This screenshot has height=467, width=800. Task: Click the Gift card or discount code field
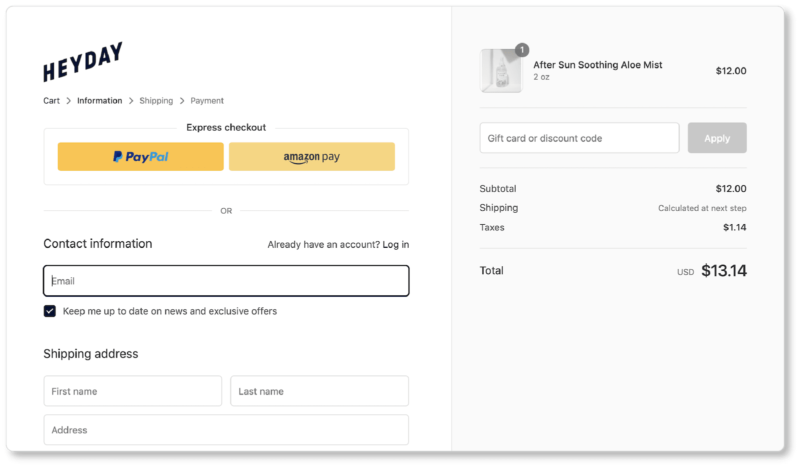(579, 138)
